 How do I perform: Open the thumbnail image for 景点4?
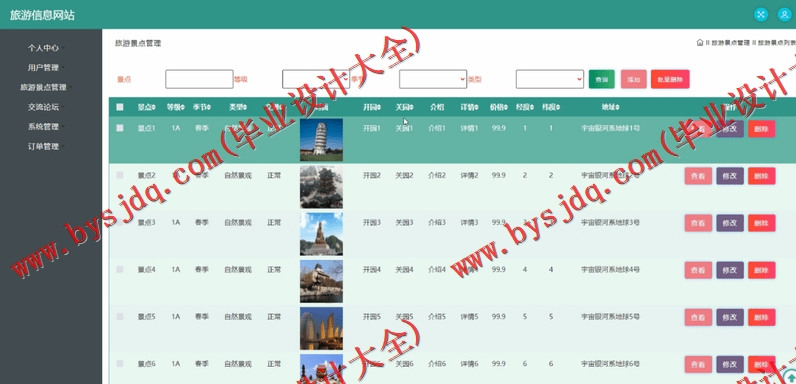coord(321,281)
